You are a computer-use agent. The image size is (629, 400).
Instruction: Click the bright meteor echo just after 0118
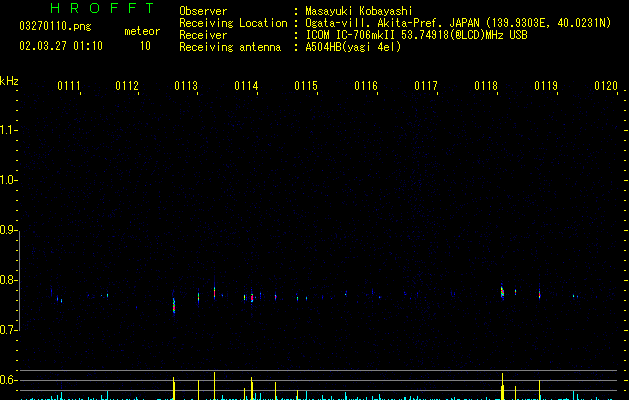coord(502,292)
